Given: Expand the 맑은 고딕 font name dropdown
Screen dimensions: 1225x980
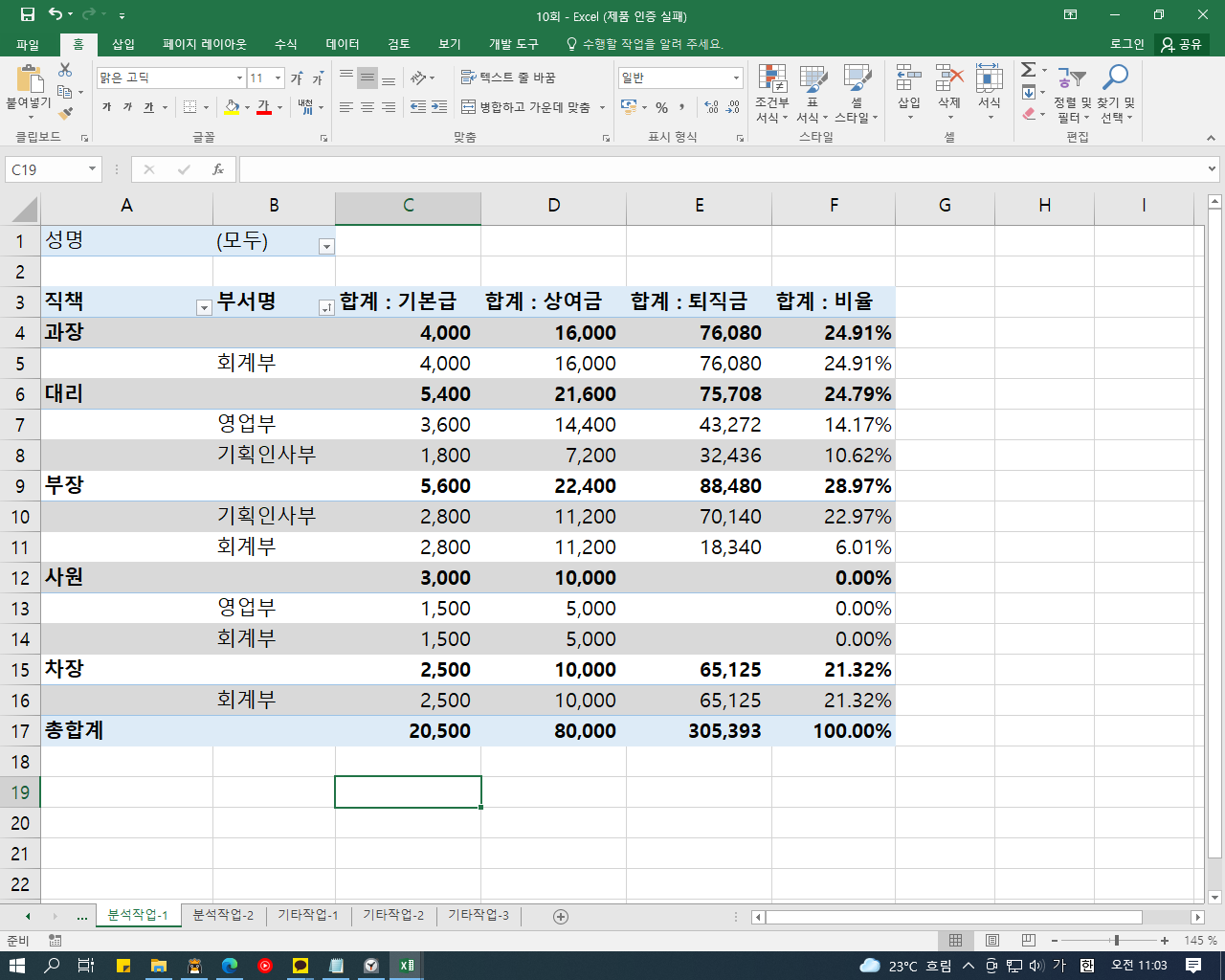Looking at the screenshot, I should pos(239,78).
